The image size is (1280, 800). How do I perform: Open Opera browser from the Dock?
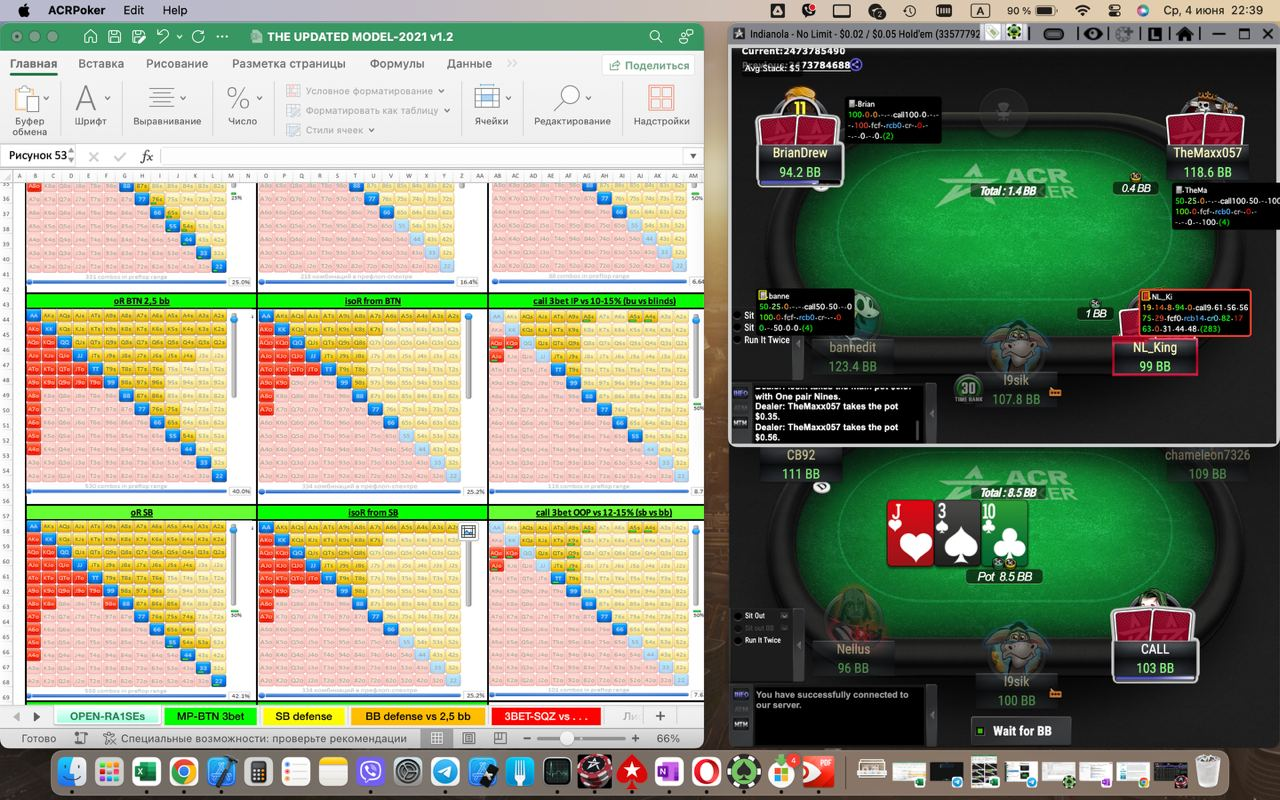pyautogui.click(x=706, y=772)
